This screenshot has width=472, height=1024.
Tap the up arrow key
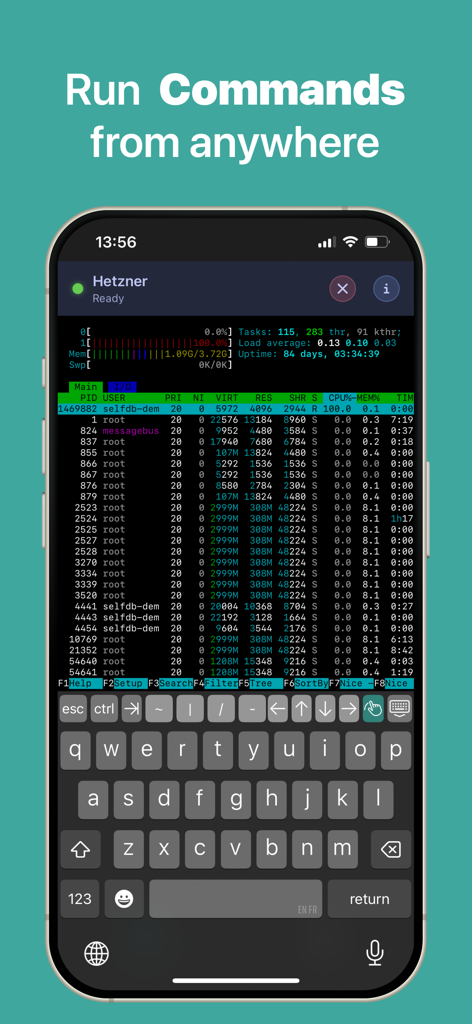click(301, 709)
